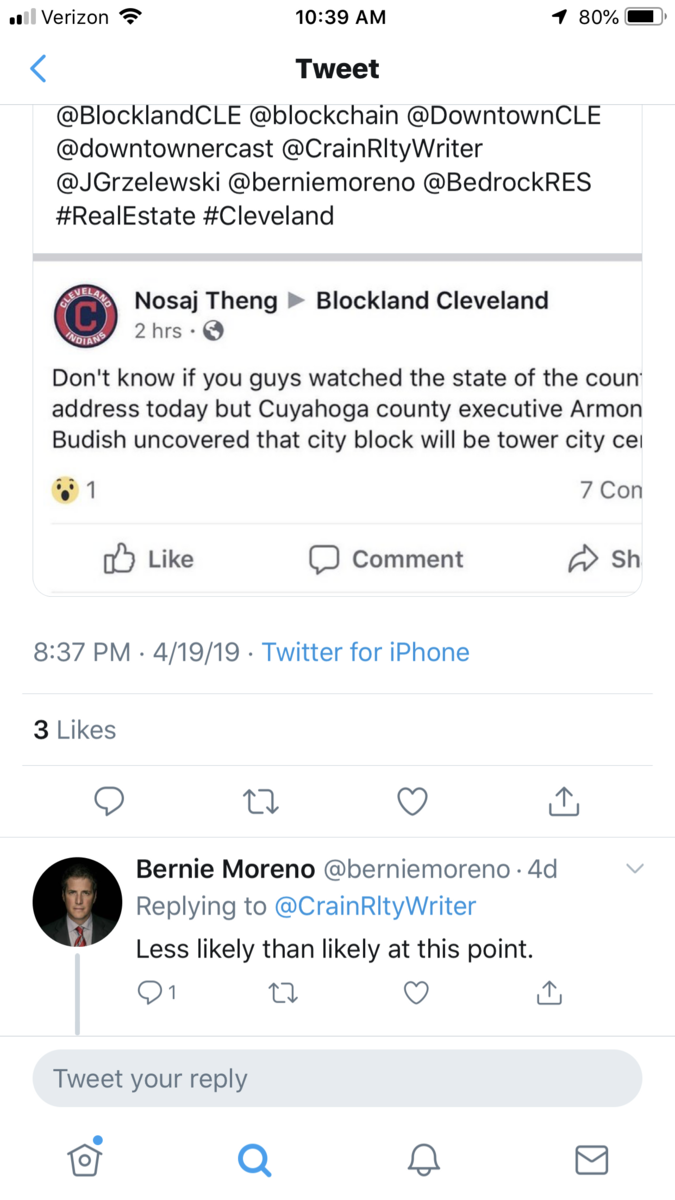Image resolution: width=675 pixels, height=1200 pixels.
Task: Share Bernie Moreno's reply
Action: (x=548, y=992)
